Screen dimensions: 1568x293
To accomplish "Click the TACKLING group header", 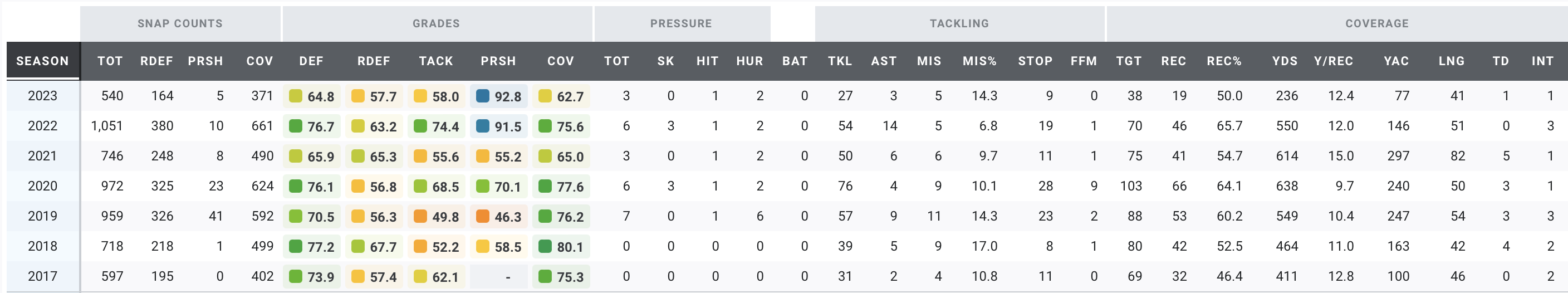I will pyautogui.click(x=959, y=24).
